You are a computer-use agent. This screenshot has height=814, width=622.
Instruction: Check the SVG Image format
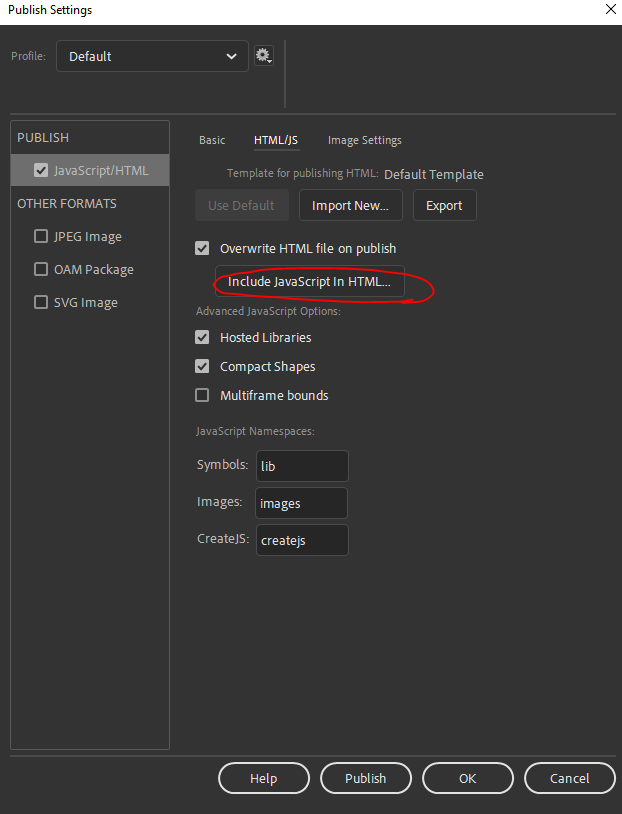[41, 302]
